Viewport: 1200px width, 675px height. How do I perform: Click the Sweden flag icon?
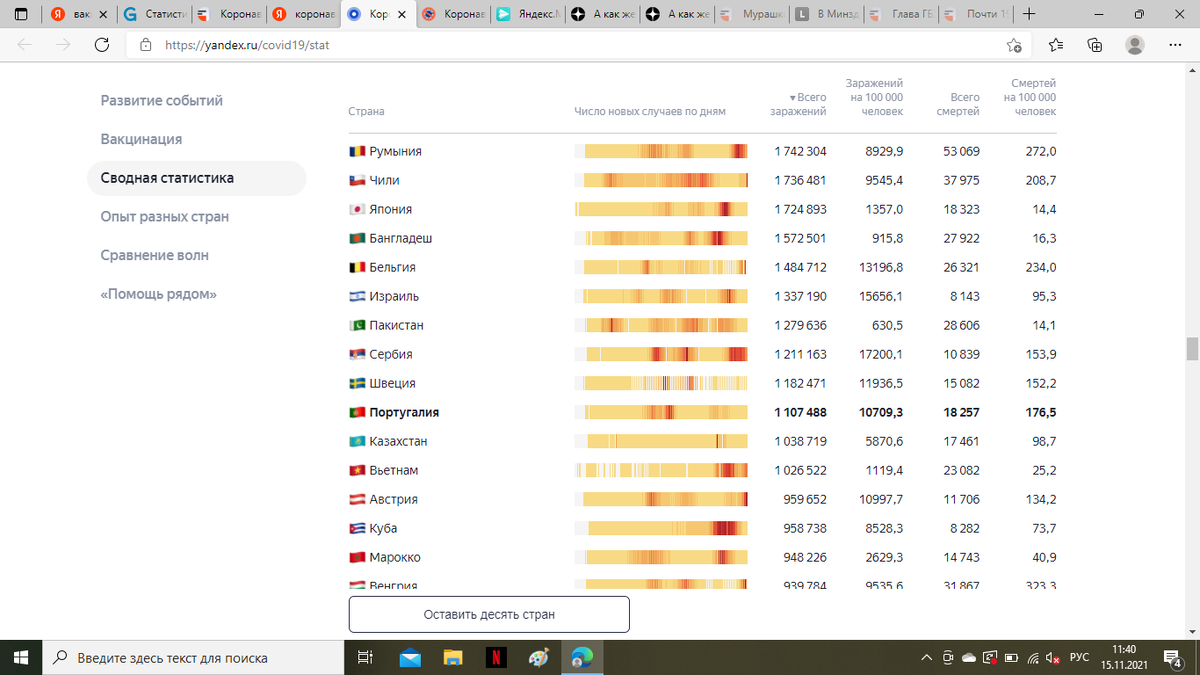(x=356, y=383)
